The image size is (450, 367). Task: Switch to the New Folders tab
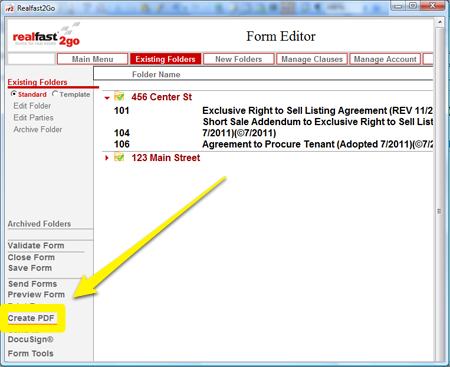(239, 59)
